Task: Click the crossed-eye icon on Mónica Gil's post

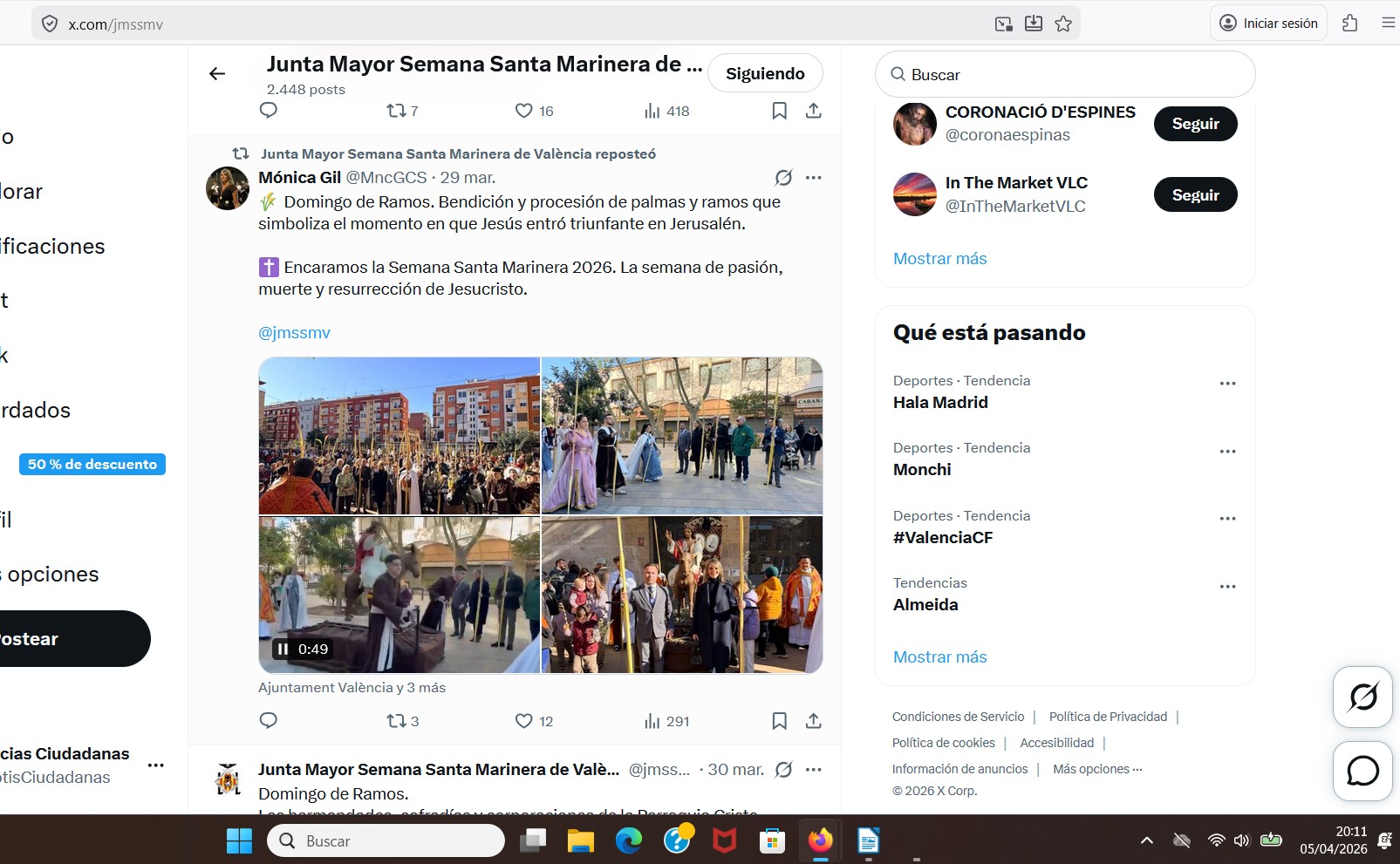Action: (x=783, y=177)
